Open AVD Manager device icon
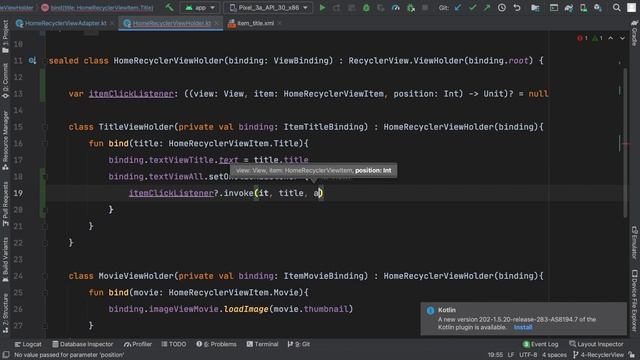Viewport: 640px width, 360px height. 583,8
